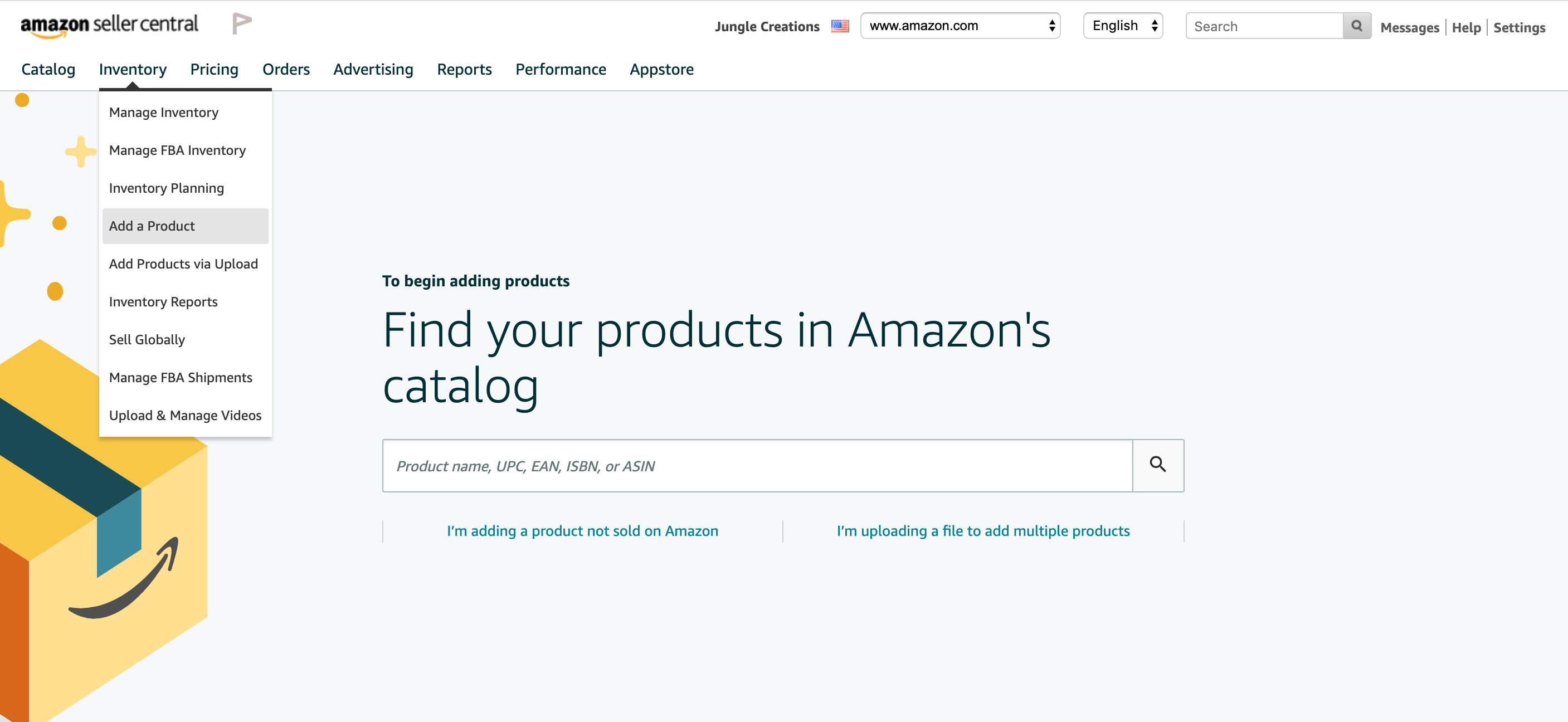Open the Pricing menu
This screenshot has width=1568, height=722.
(215, 70)
